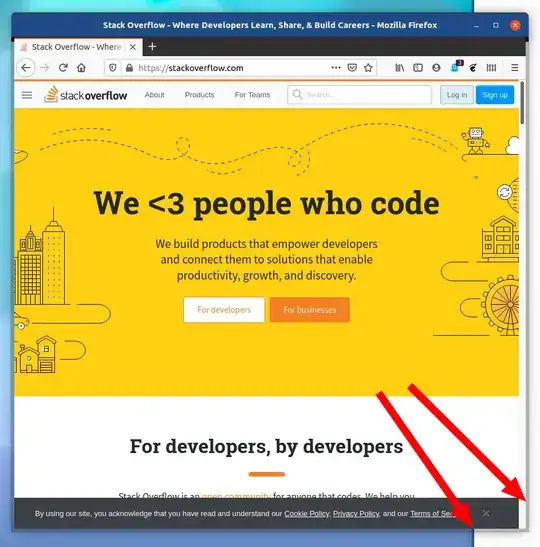Go to the Firefox home page icon
This screenshot has height=547, width=540.
click(81, 68)
